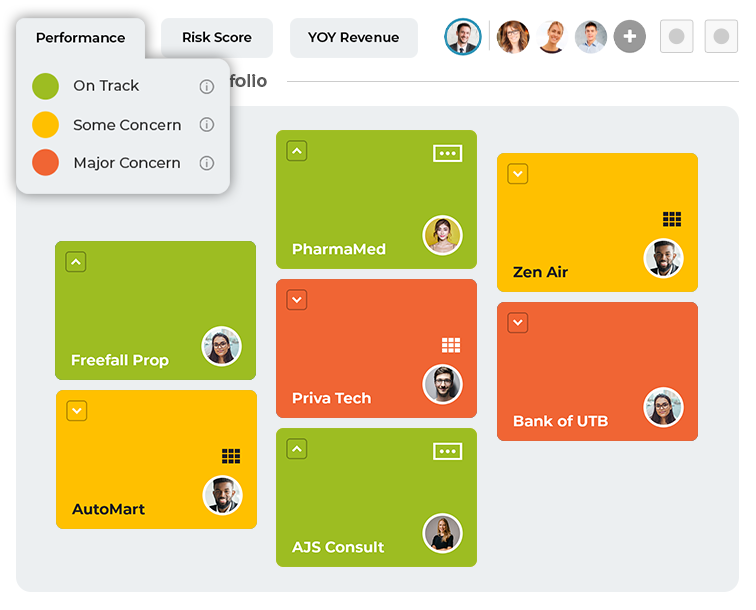
Task: Switch to the Risk Score tab
Action: coord(217,38)
